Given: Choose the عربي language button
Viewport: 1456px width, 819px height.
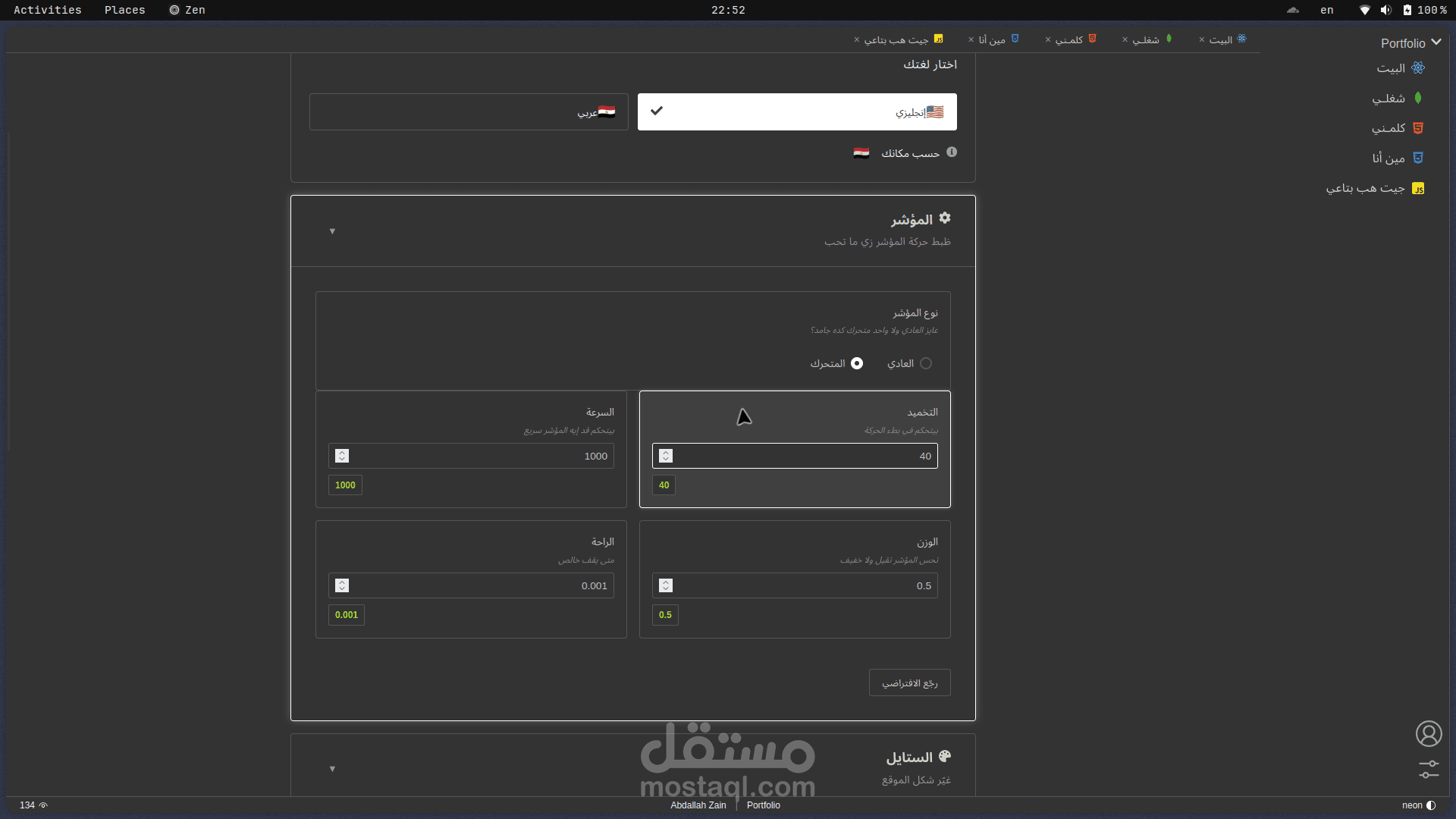Looking at the screenshot, I should point(469,112).
